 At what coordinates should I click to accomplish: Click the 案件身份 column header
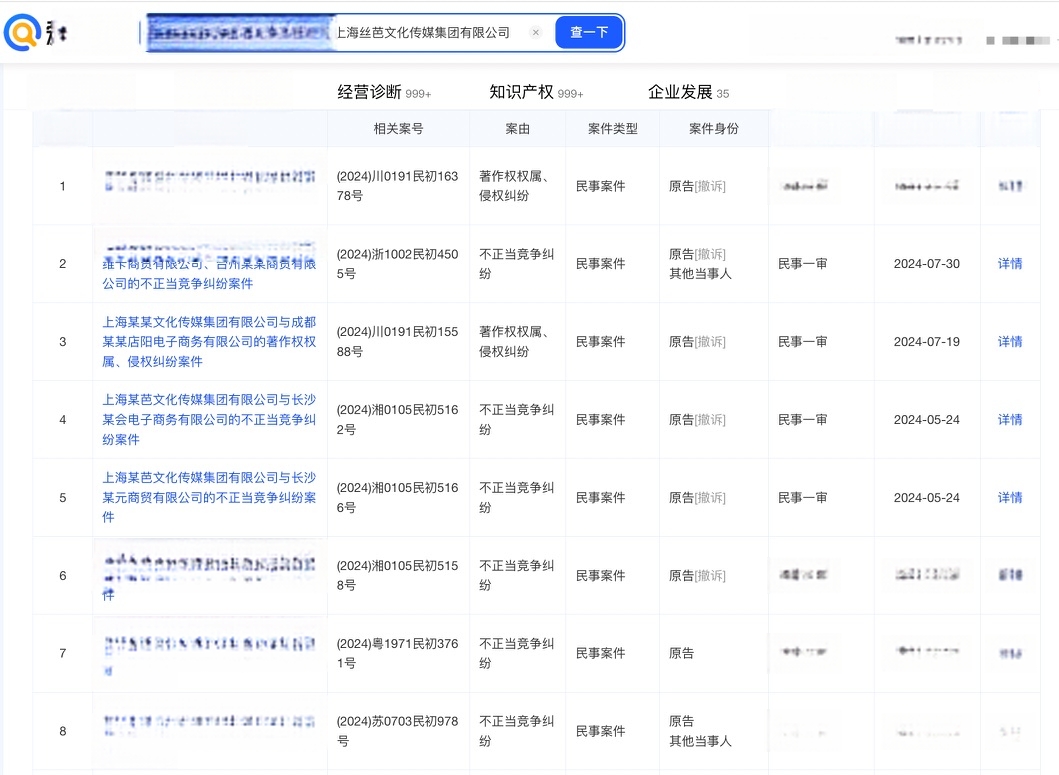click(x=714, y=128)
